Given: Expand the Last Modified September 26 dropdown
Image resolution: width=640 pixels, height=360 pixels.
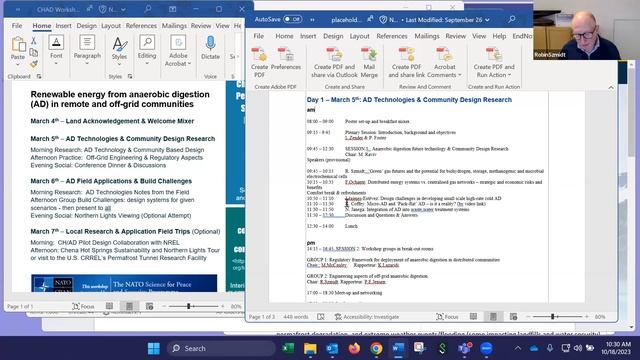Looking at the screenshot, I should click(x=487, y=20).
